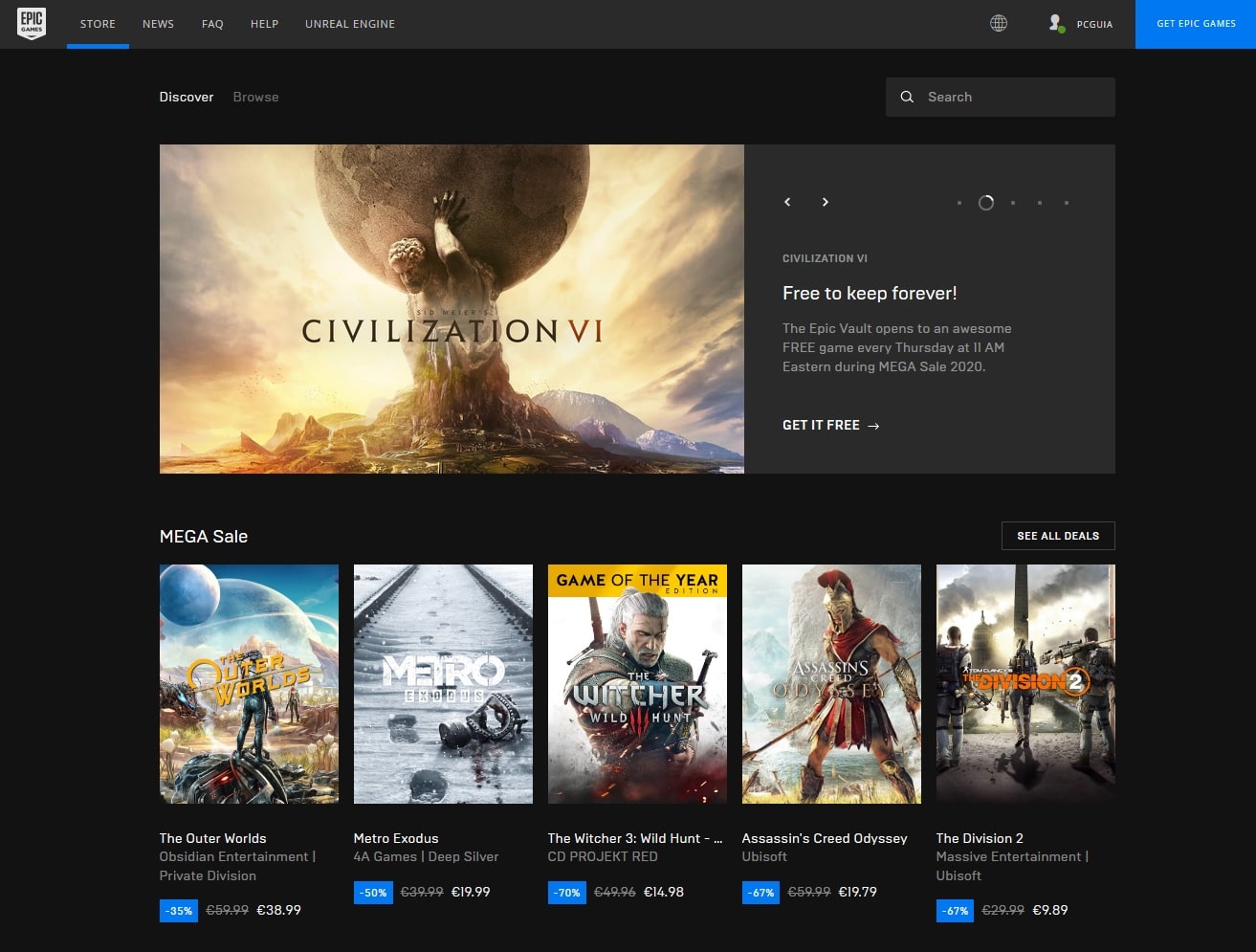This screenshot has width=1256, height=952.
Task: Click Free to keep forever! heading
Action: click(870, 294)
